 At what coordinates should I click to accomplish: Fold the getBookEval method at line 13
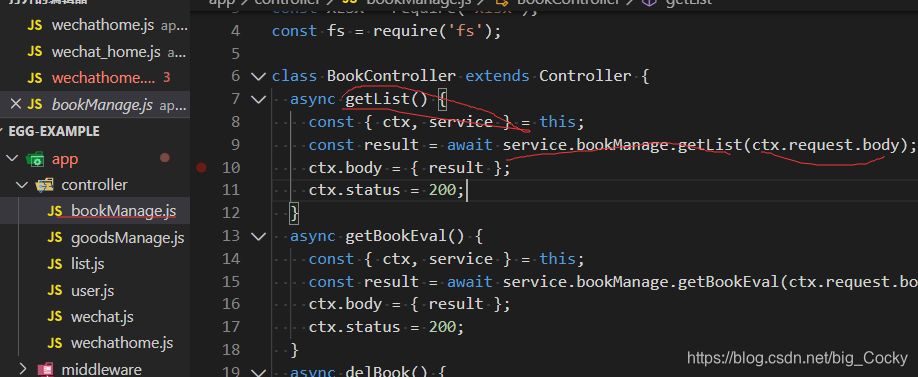click(x=258, y=236)
